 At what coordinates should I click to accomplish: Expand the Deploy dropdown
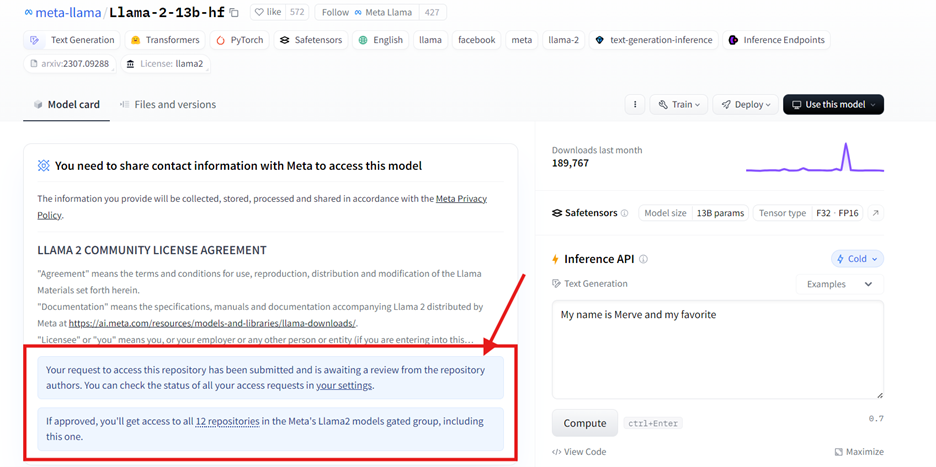746,105
